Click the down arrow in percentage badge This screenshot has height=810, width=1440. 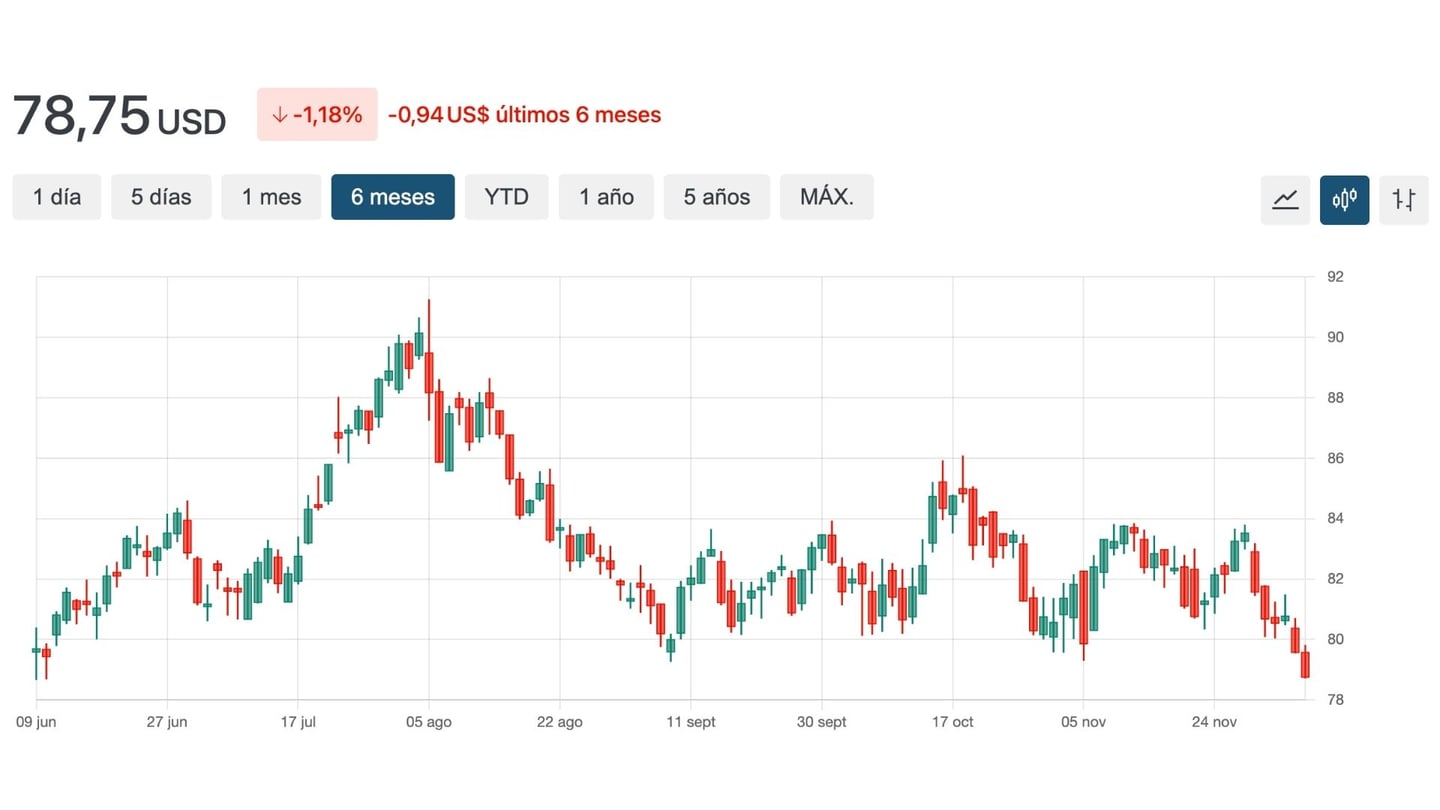(279, 115)
